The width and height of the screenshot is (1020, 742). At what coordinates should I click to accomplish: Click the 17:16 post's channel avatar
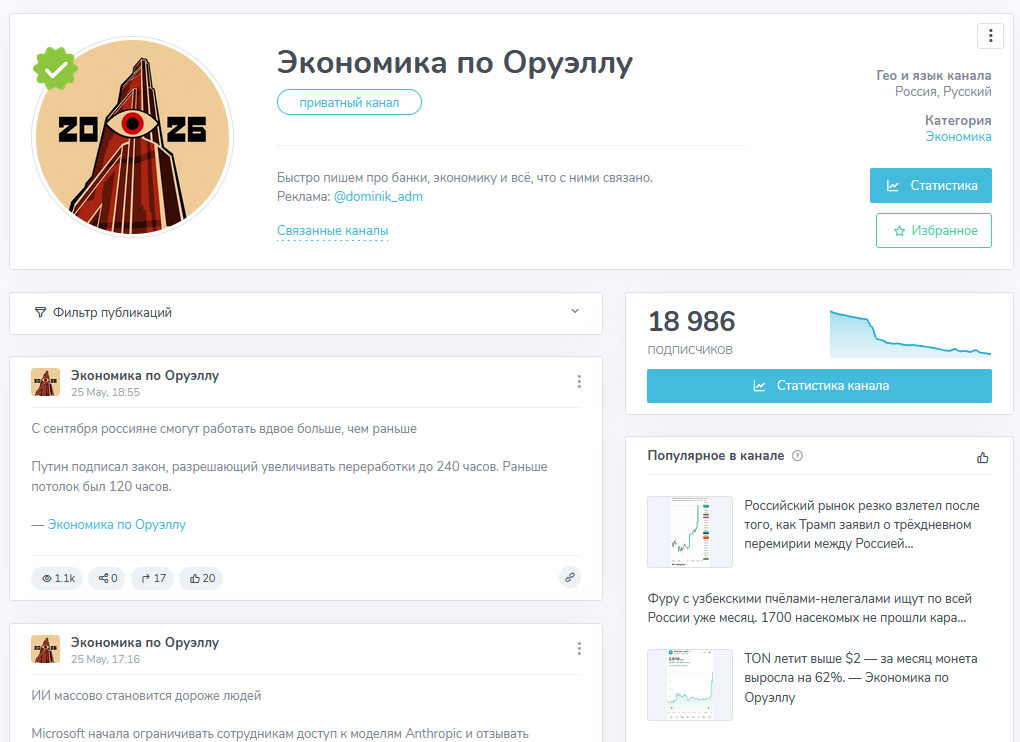coord(46,649)
